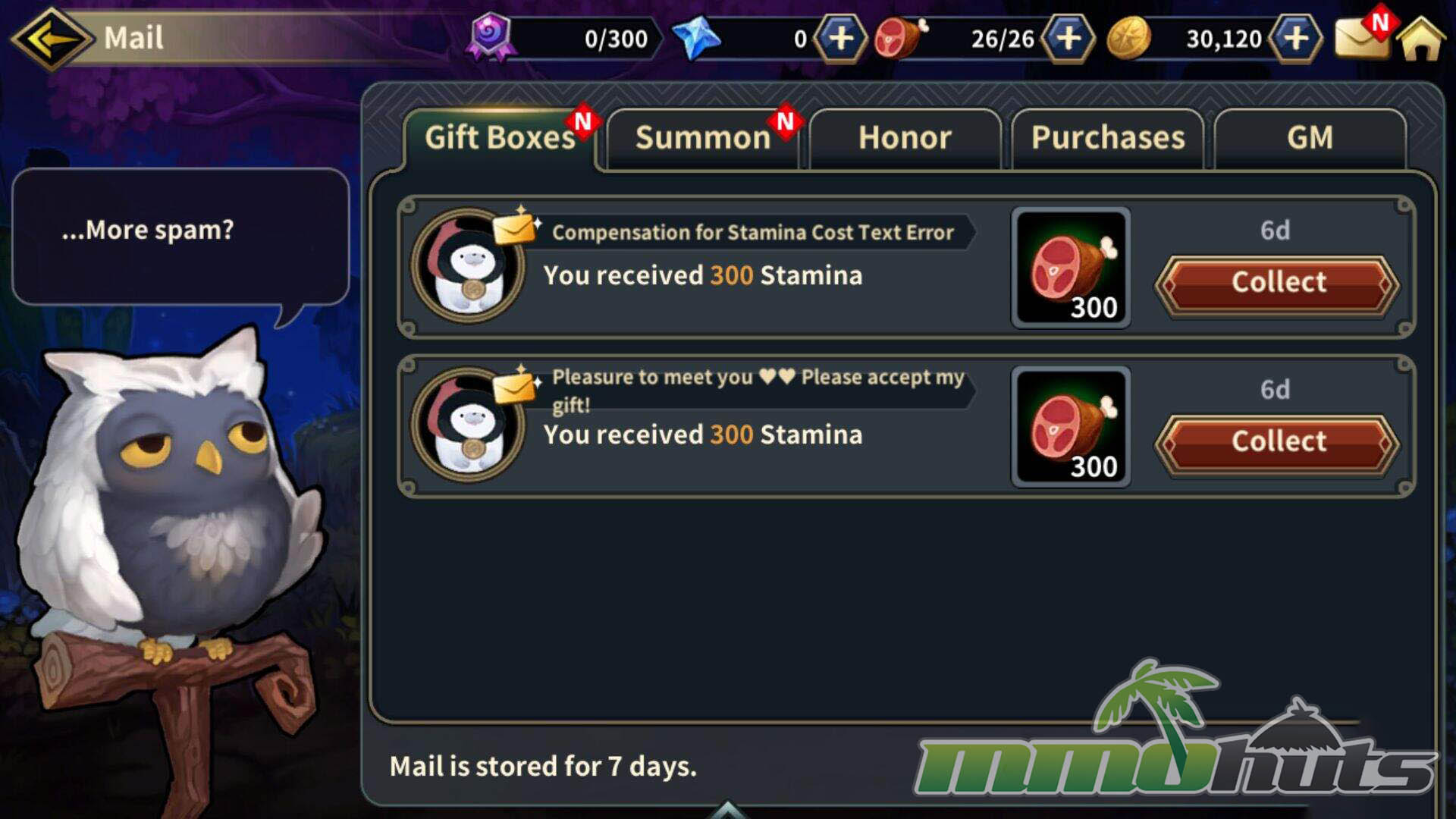Open the mailbox envelope icon
The height and width of the screenshot is (819, 1456).
(1362, 37)
